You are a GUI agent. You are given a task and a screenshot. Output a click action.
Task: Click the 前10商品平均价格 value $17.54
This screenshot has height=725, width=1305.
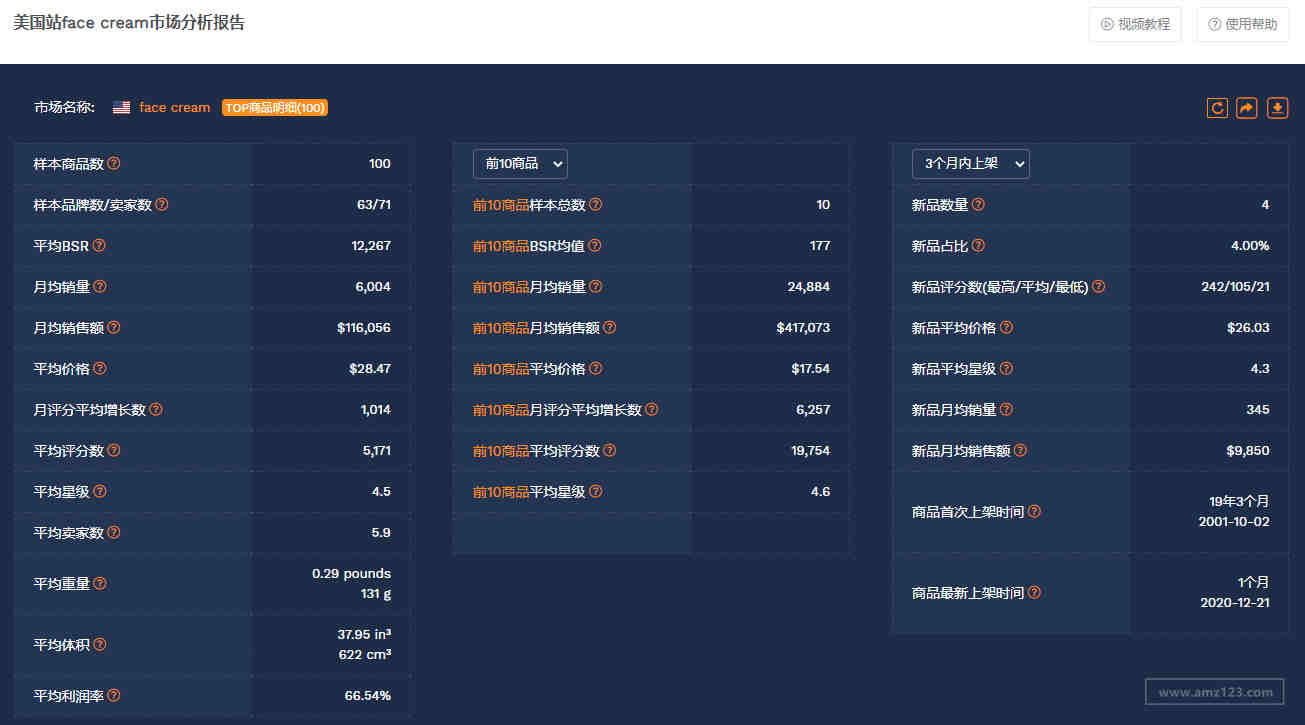810,369
